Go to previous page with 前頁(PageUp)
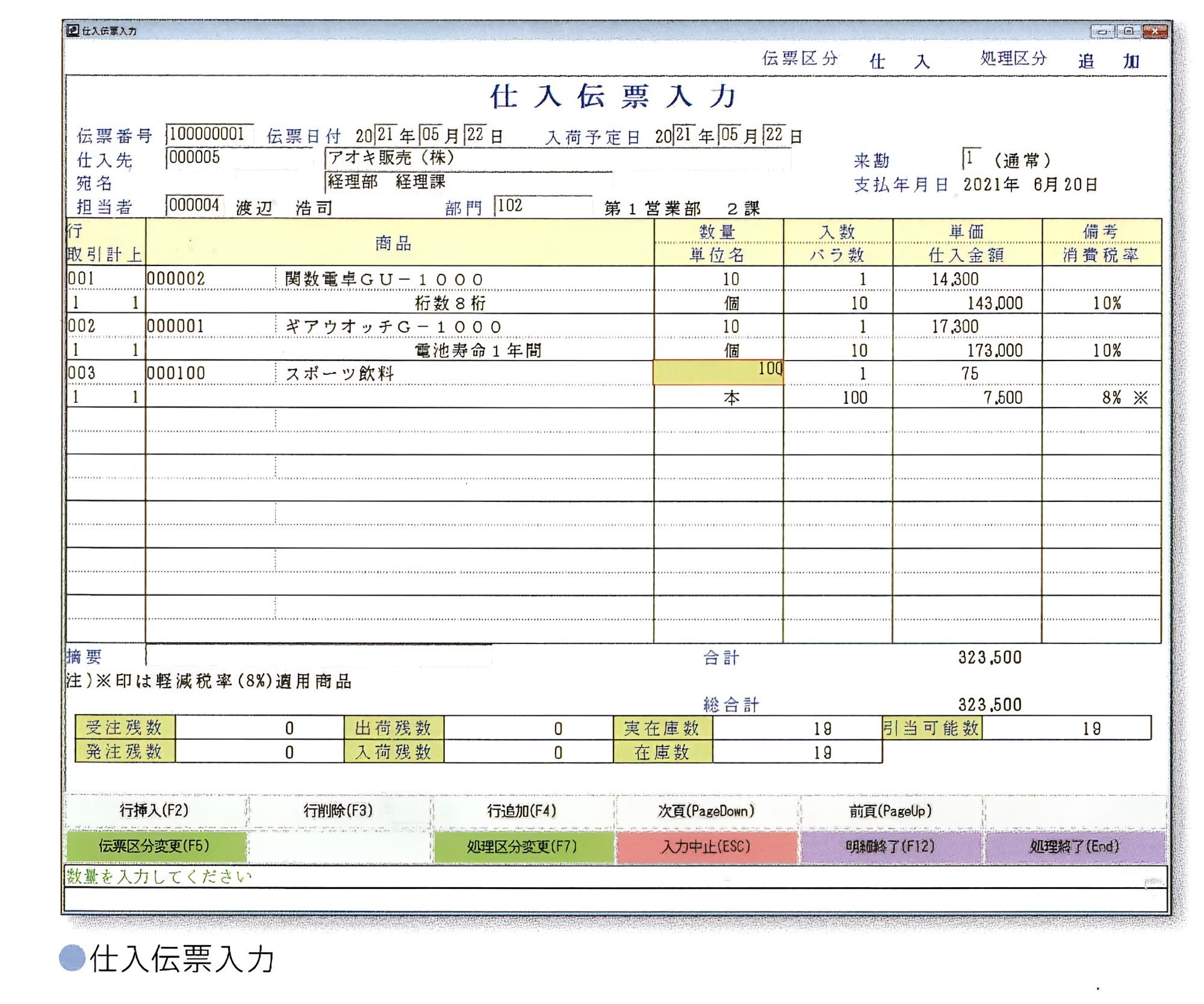1204x1004 pixels. point(891,811)
